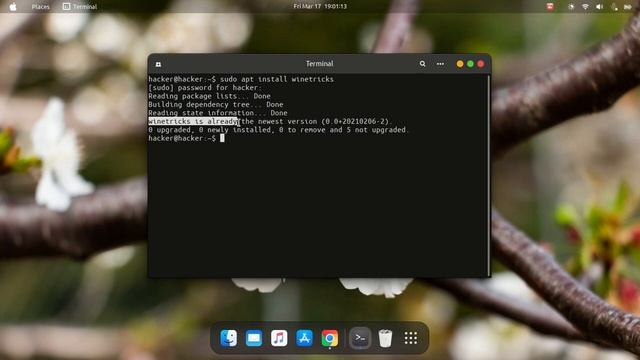The image size is (640, 360).
Task: Open the Terminal three-dots menu
Action: (x=440, y=64)
